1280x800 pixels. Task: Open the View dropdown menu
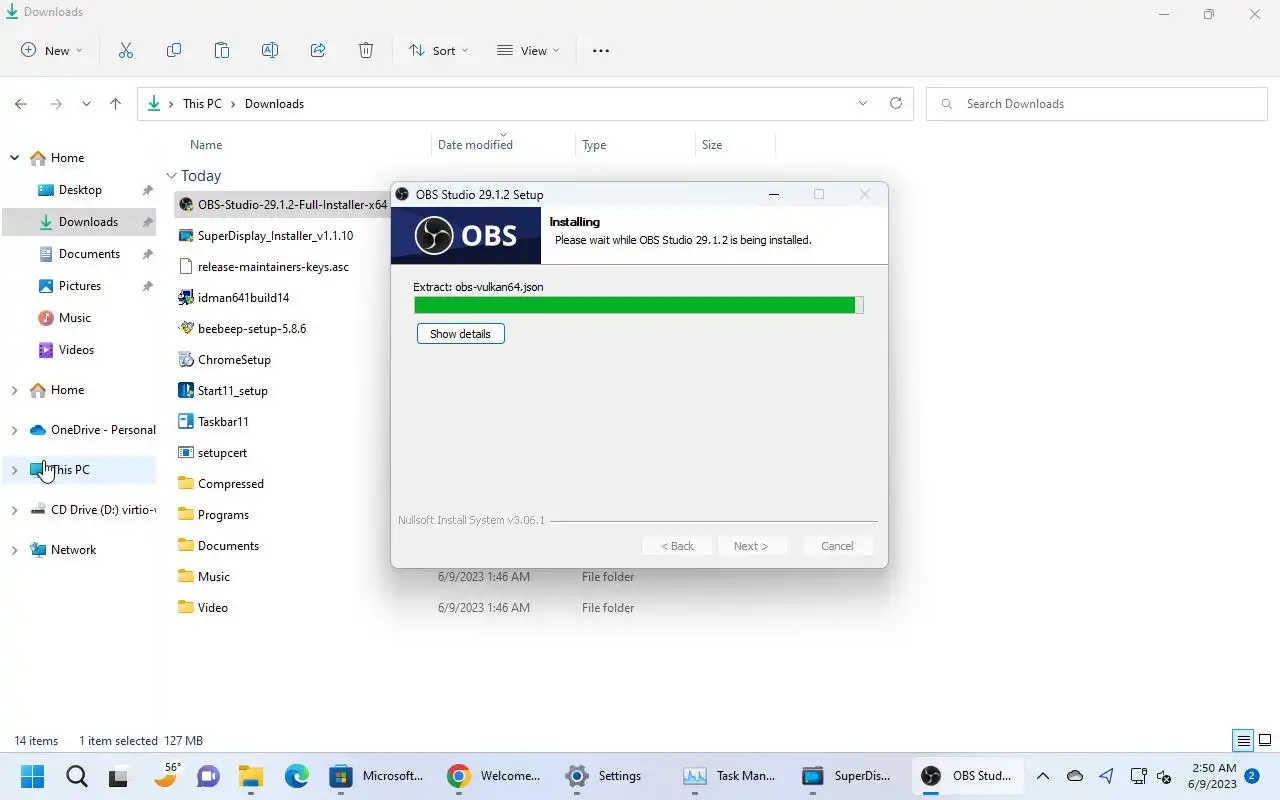(528, 50)
